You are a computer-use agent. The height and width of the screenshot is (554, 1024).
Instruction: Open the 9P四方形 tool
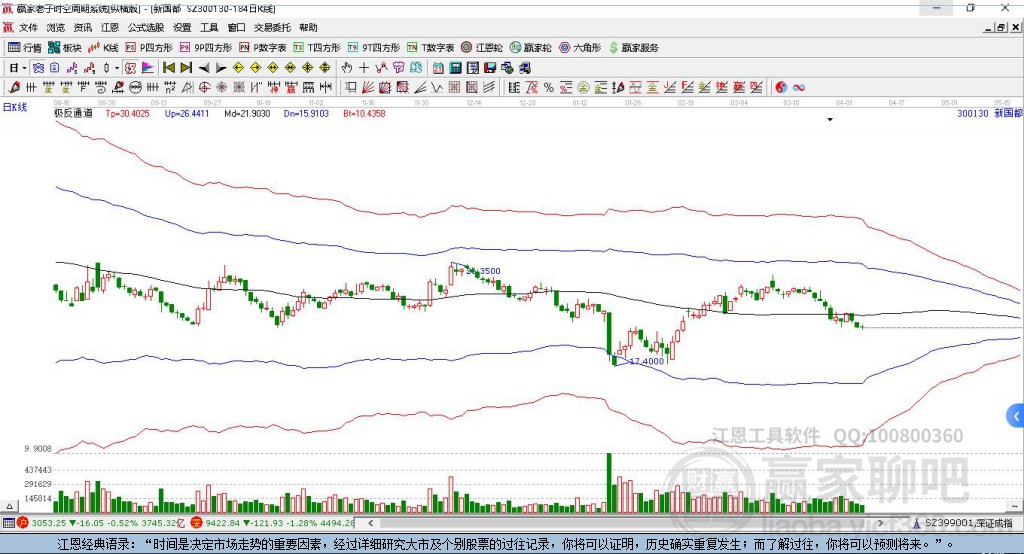206,48
